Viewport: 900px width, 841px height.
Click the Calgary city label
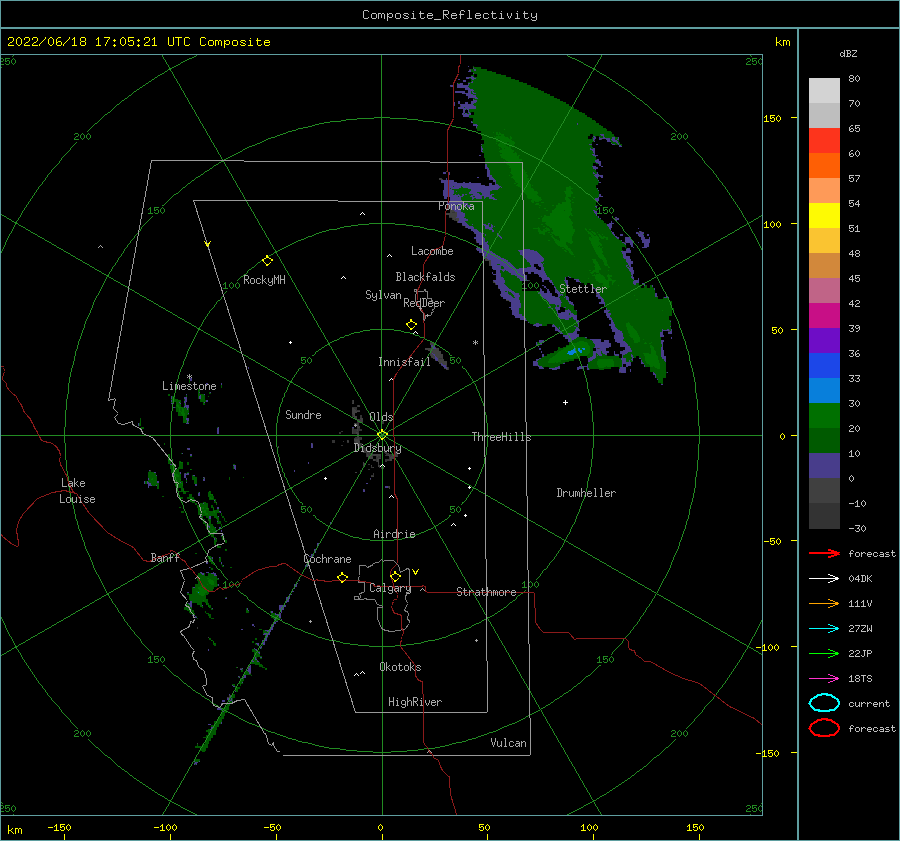click(390, 588)
